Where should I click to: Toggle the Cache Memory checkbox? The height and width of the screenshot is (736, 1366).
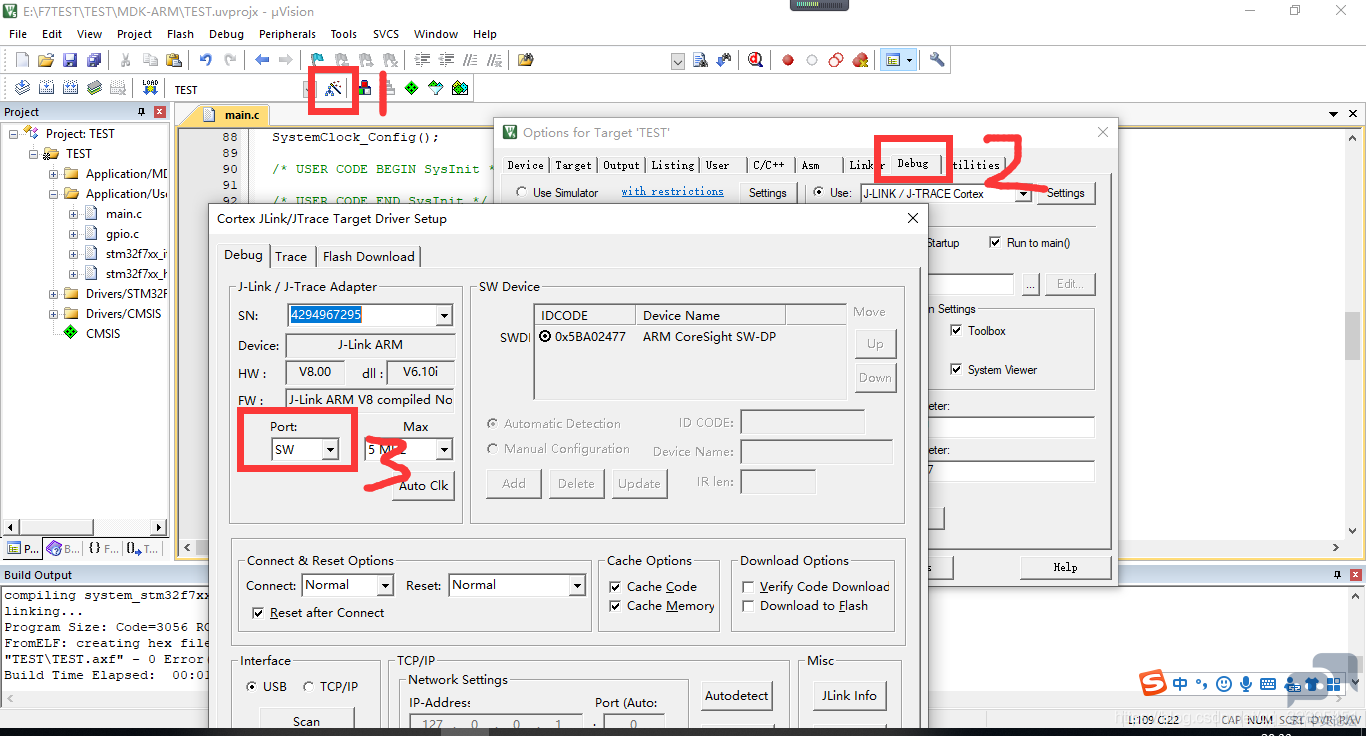(615, 606)
